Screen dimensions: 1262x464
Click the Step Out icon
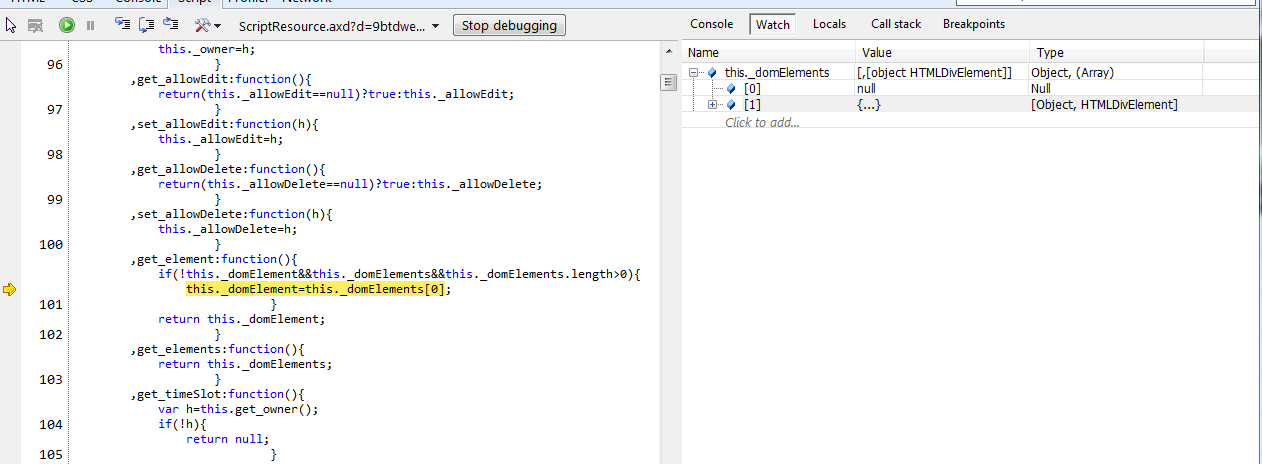point(170,25)
